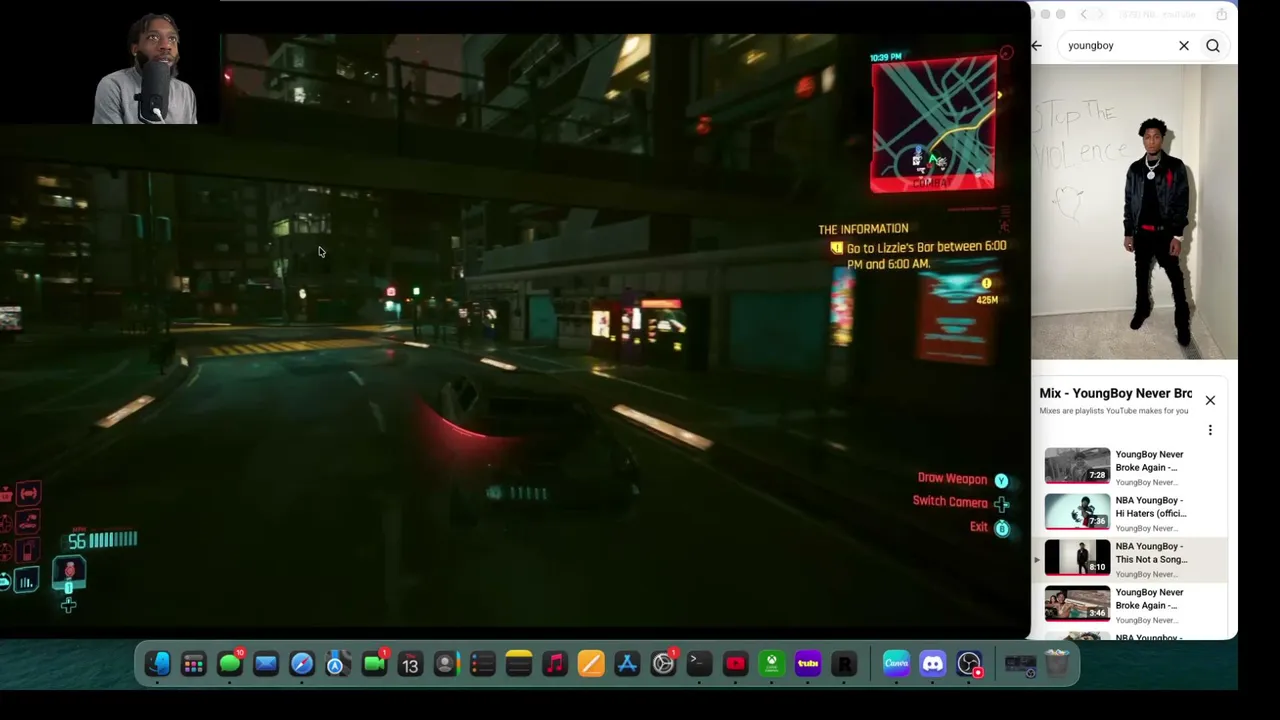Open Pages from the dock
This screenshot has width=1280, height=720.
[x=591, y=663]
